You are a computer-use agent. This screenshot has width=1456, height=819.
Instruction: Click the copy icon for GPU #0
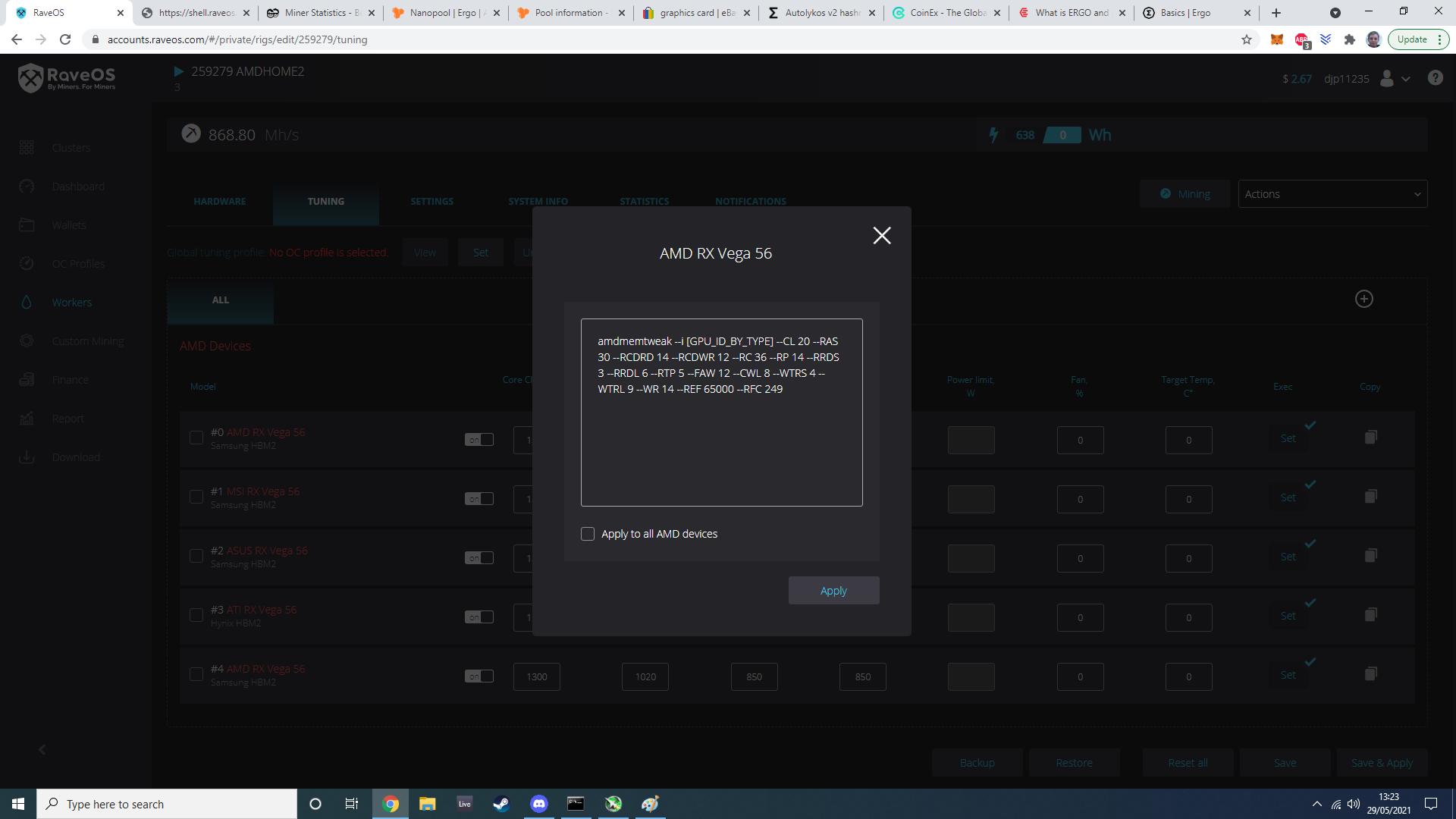1370,438
